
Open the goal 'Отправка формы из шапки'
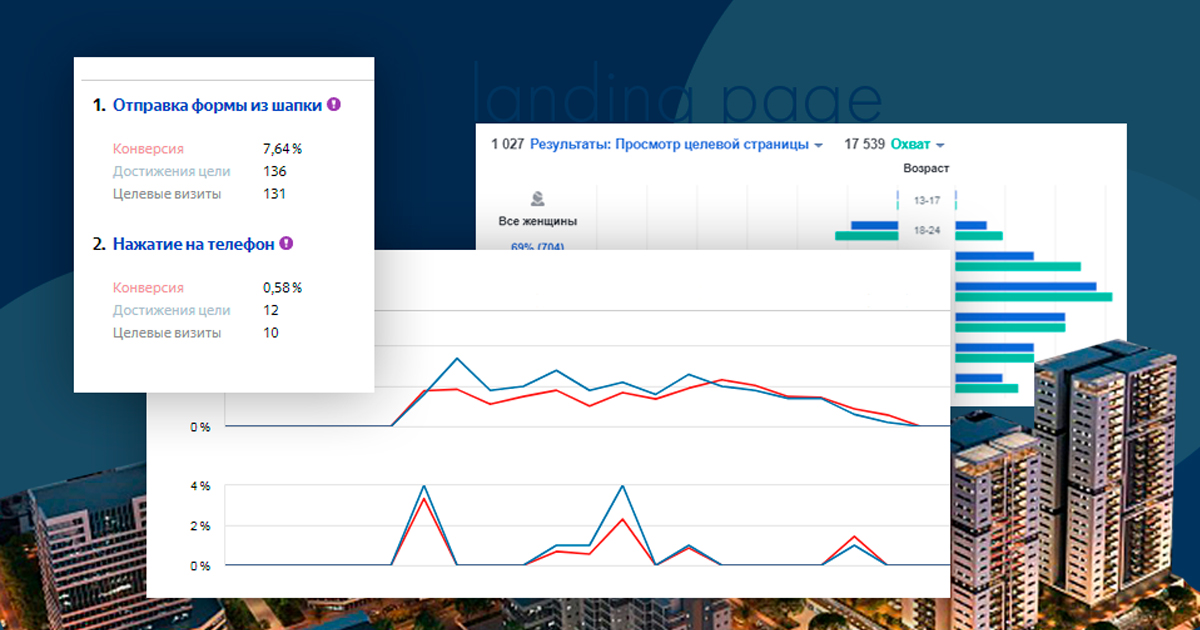pyautogui.click(x=218, y=104)
